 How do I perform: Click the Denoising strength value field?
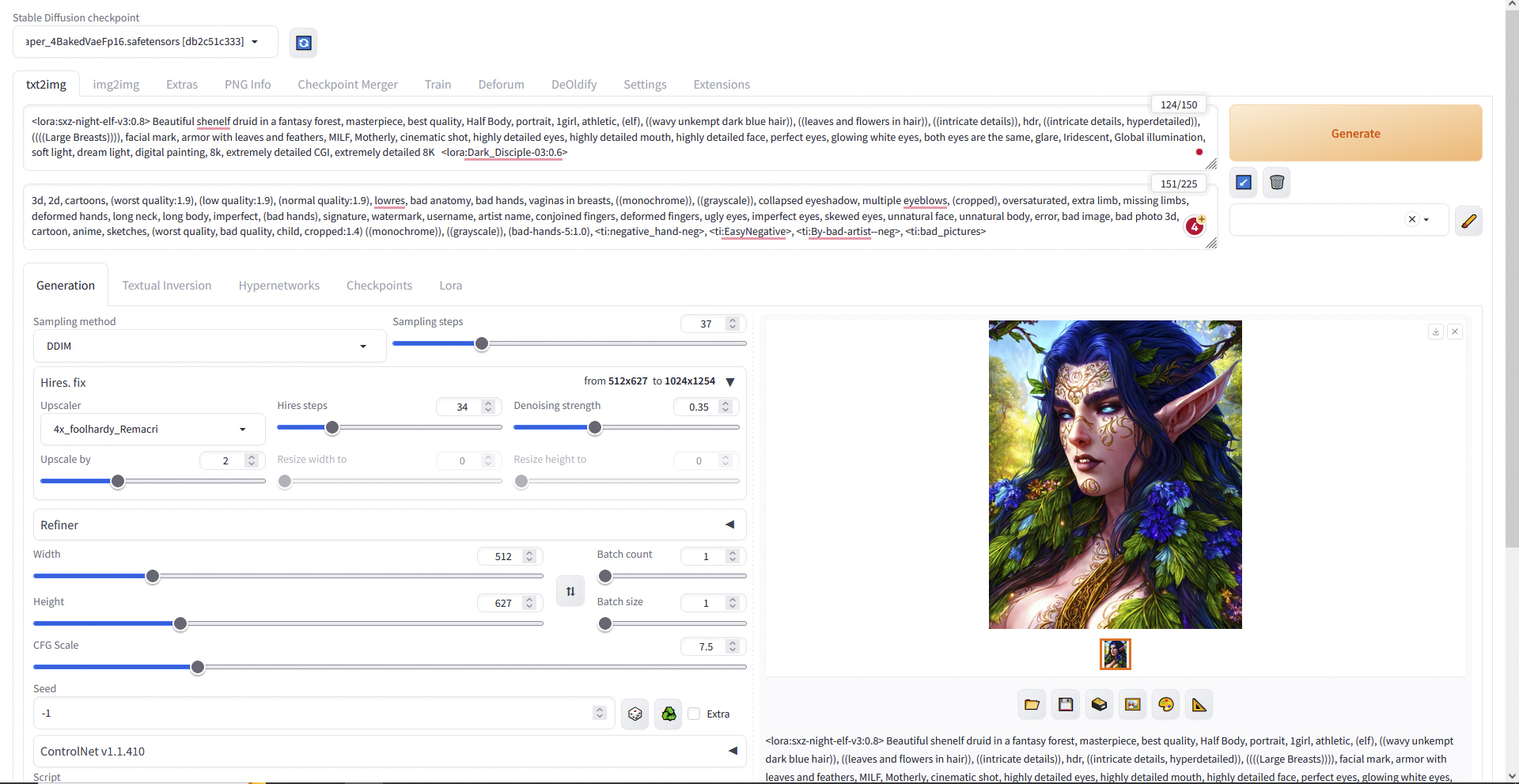tap(704, 407)
